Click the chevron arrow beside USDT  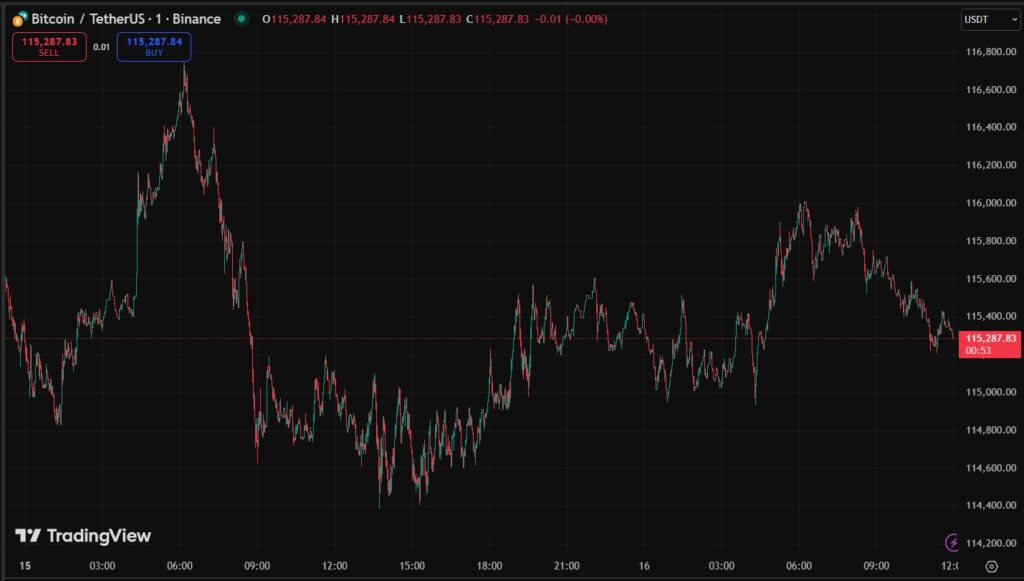pos(1014,18)
